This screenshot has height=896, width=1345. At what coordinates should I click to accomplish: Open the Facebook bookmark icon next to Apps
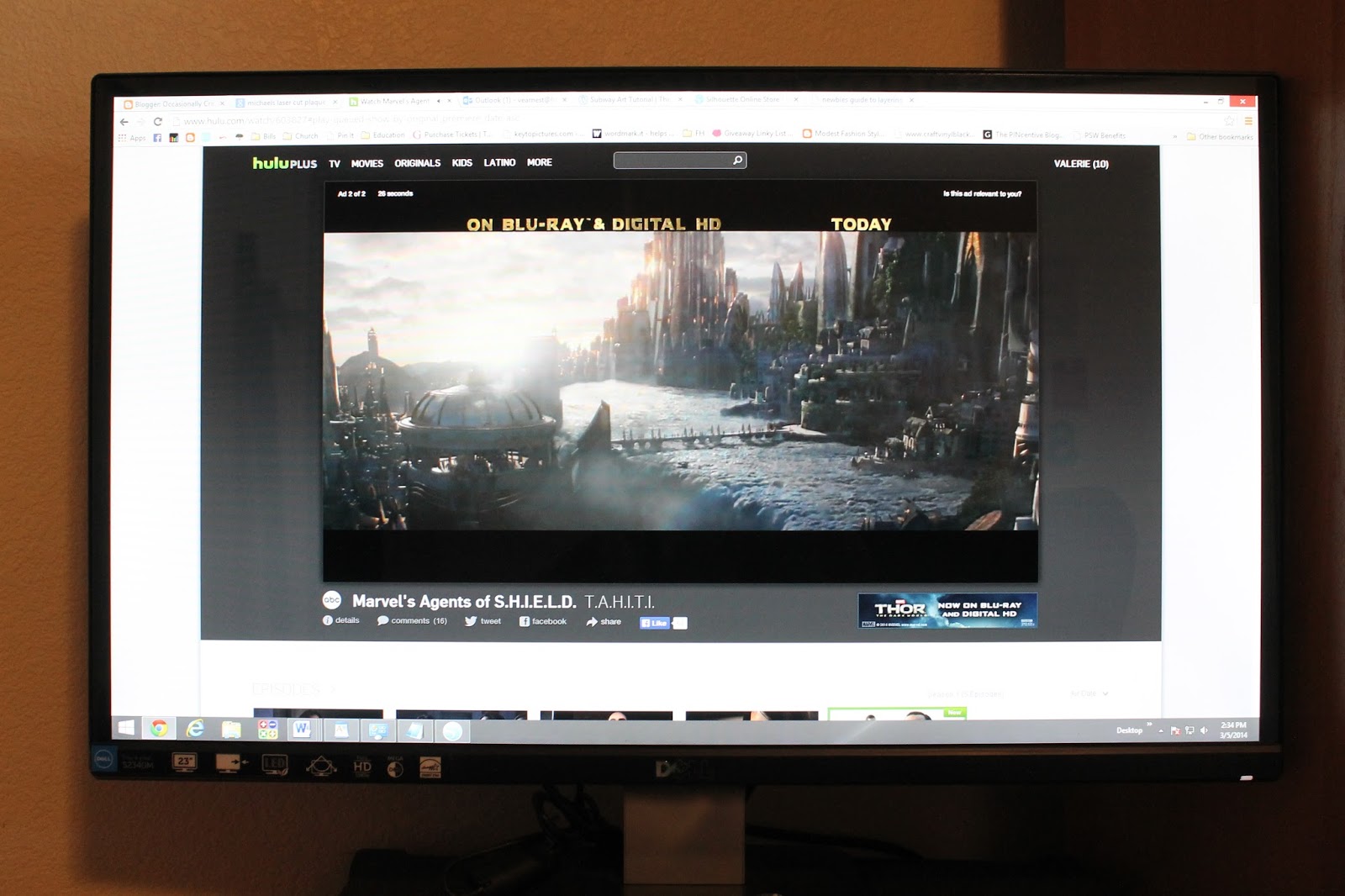(x=157, y=138)
